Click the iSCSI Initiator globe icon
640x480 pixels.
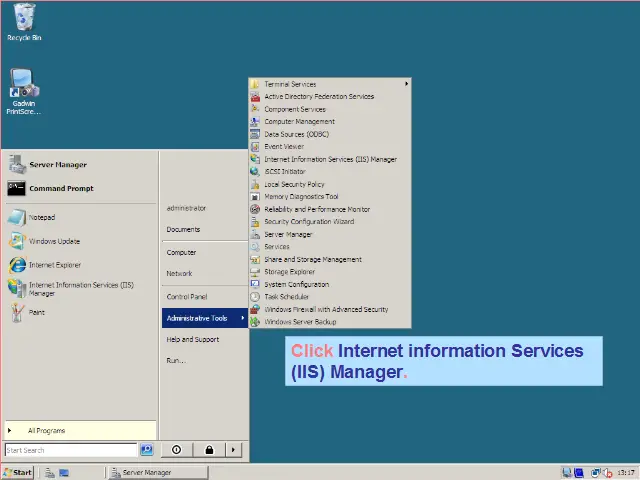click(x=255, y=171)
